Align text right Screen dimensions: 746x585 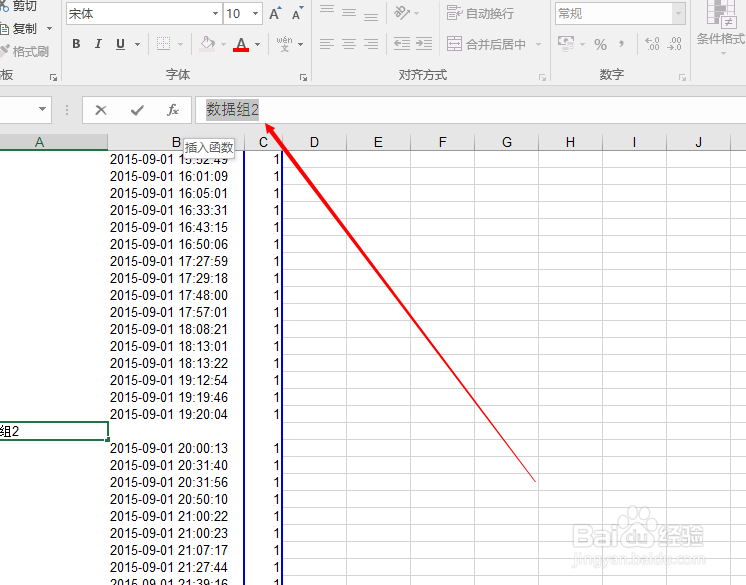371,44
